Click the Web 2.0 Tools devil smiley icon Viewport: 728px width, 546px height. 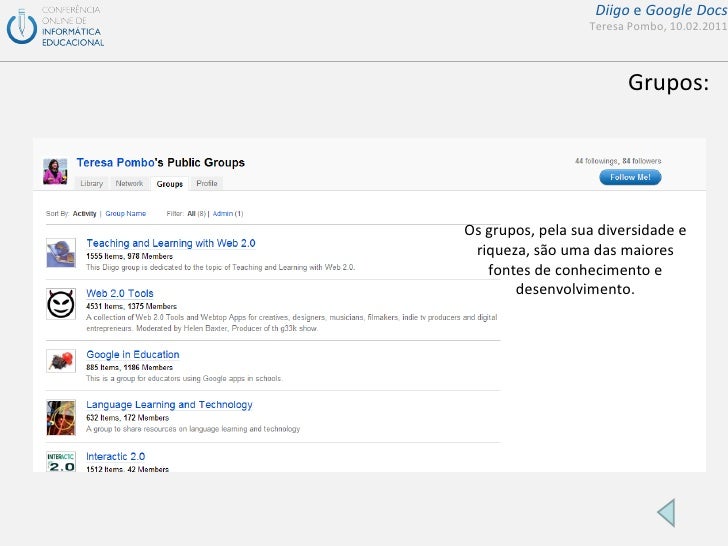(61, 304)
